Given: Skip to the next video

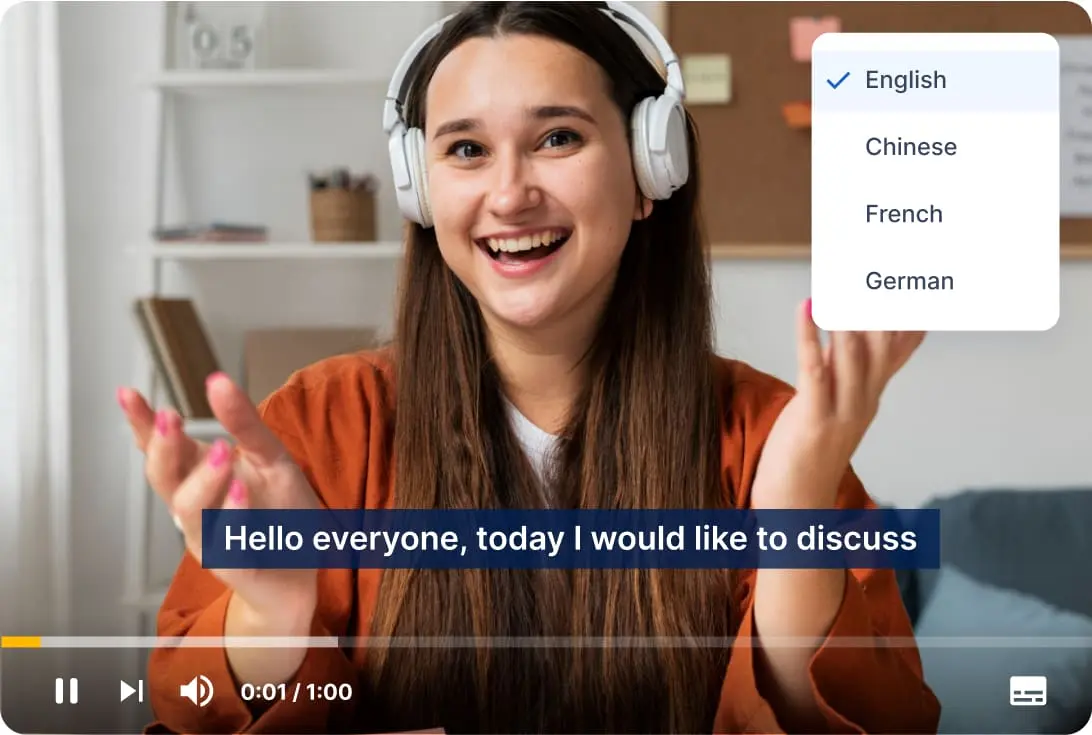Looking at the screenshot, I should 132,691.
